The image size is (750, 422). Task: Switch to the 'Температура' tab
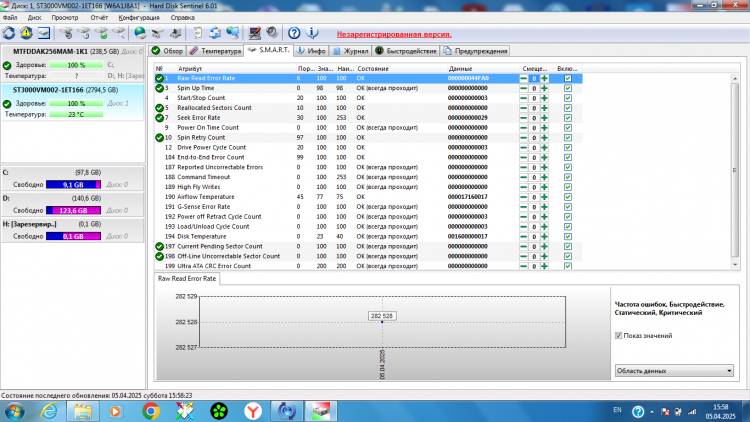point(215,51)
